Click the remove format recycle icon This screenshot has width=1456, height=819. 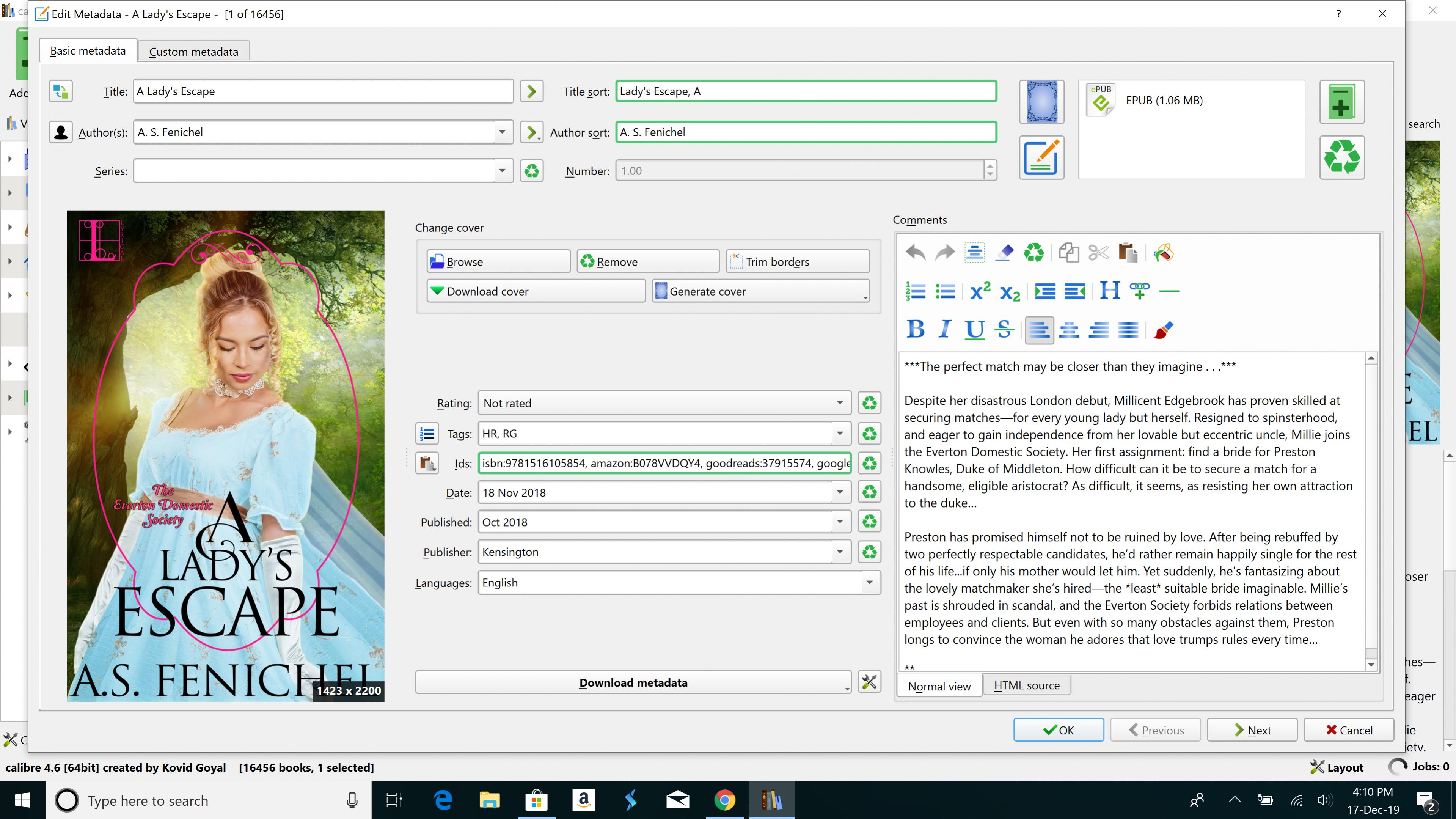coord(1341,157)
